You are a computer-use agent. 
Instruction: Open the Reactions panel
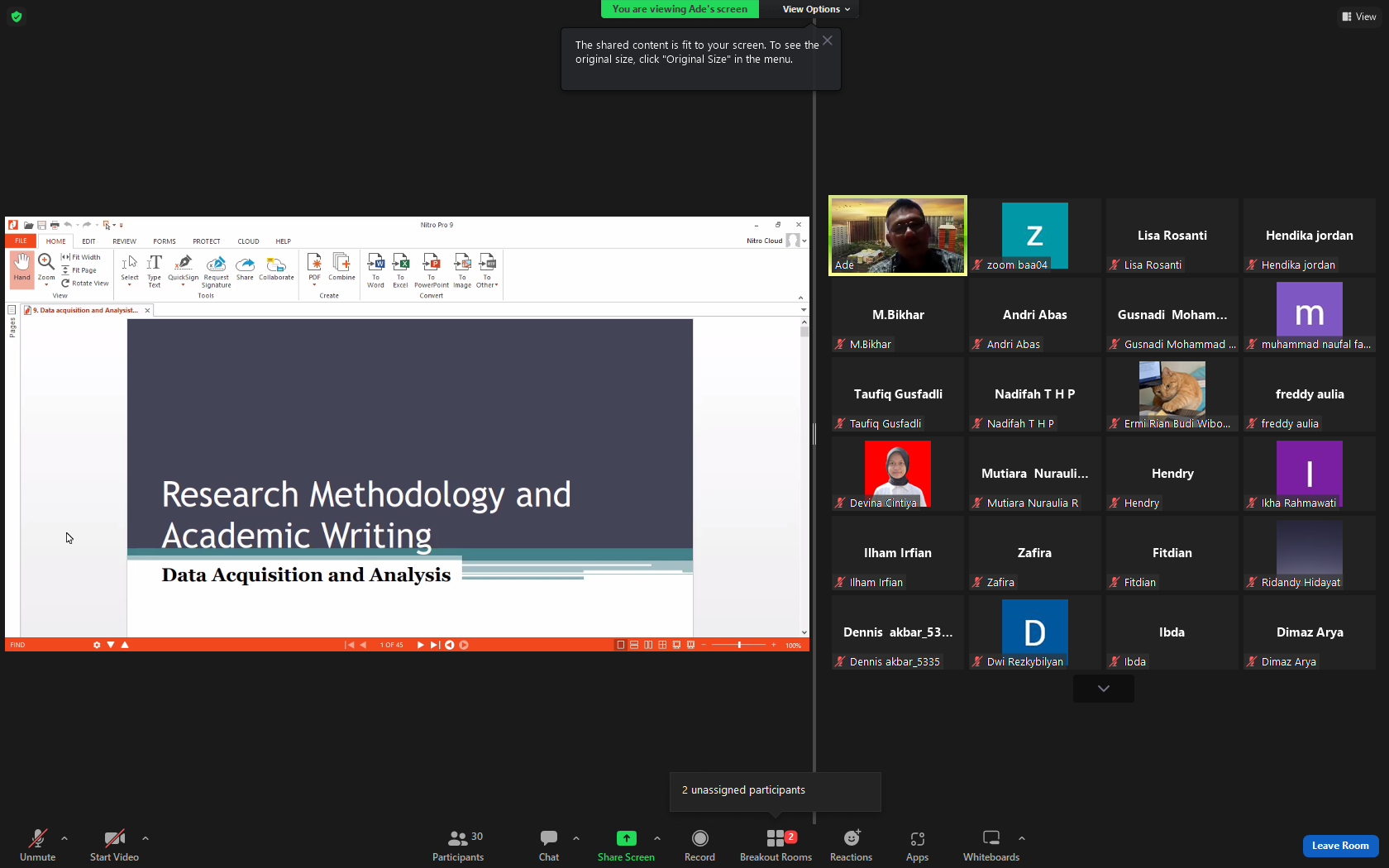pos(851,845)
